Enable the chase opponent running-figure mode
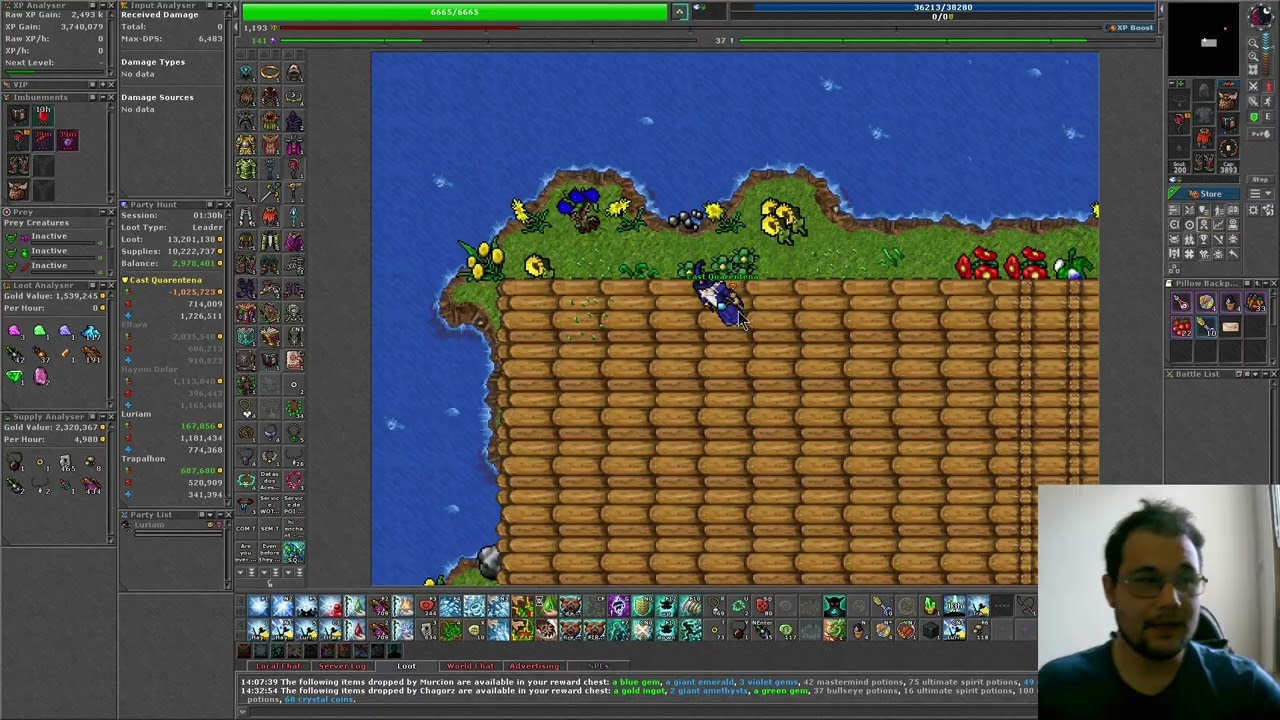The image size is (1280, 720). 1269,103
